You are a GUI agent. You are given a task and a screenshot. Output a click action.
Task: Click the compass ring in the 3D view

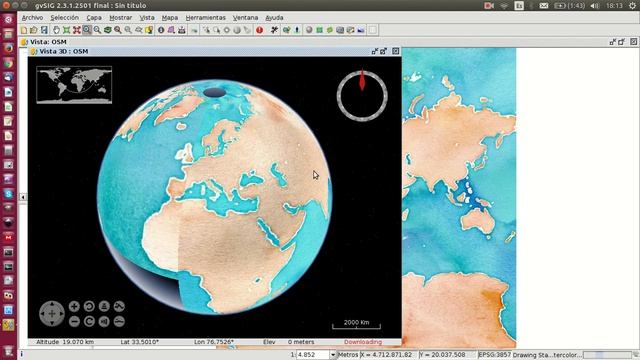coord(362,96)
